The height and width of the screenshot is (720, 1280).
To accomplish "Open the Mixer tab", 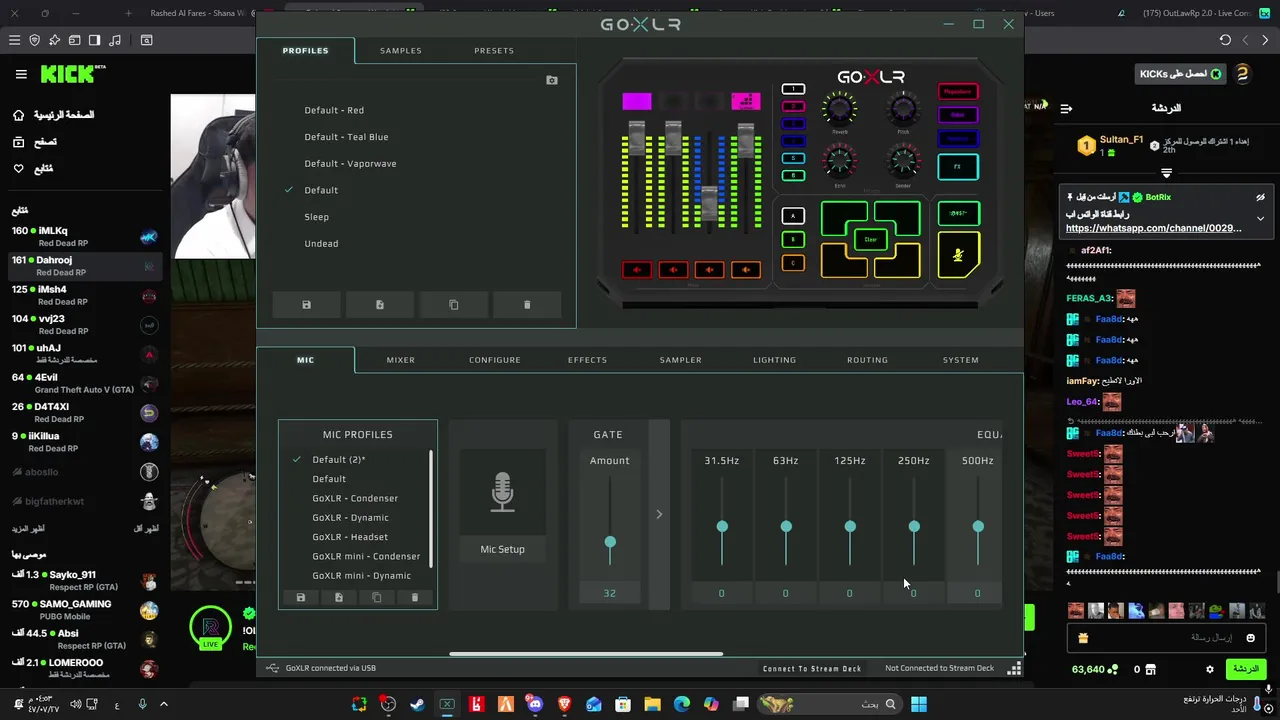I will (x=401, y=360).
